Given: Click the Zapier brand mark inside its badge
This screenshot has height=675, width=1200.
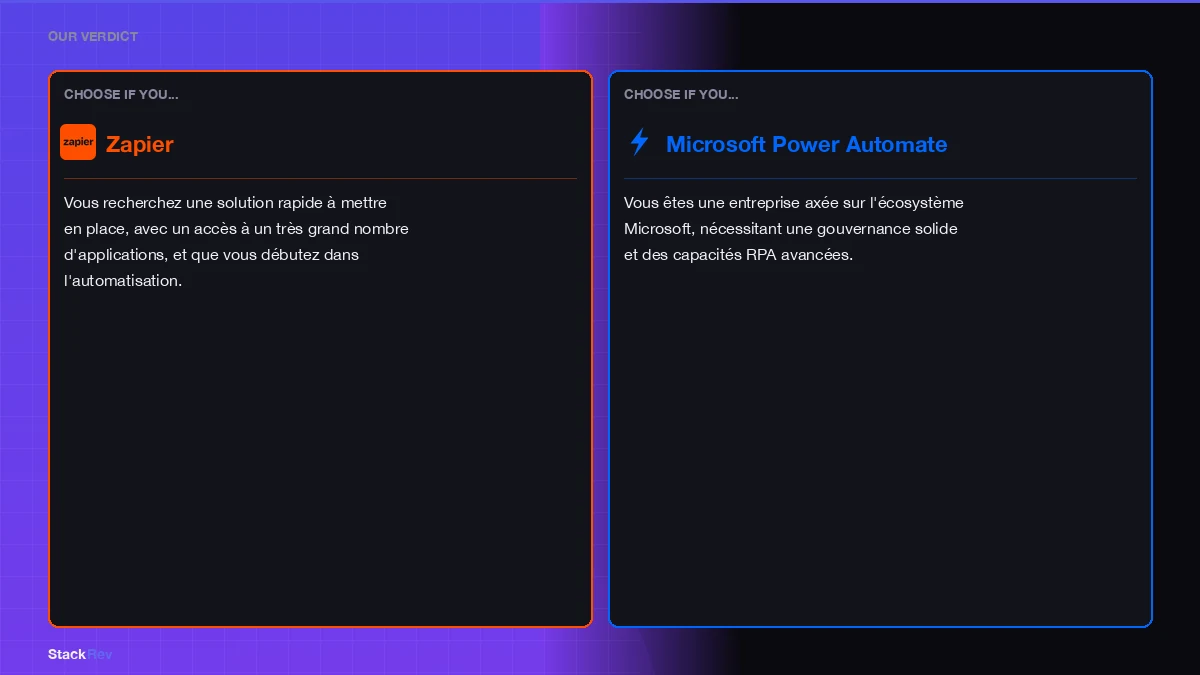Looking at the screenshot, I should pyautogui.click(x=78, y=142).
